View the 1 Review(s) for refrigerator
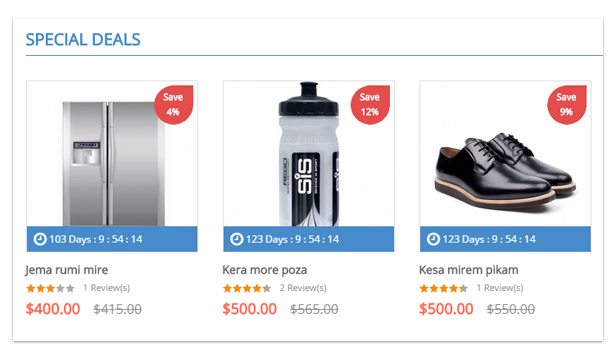 click(x=106, y=288)
